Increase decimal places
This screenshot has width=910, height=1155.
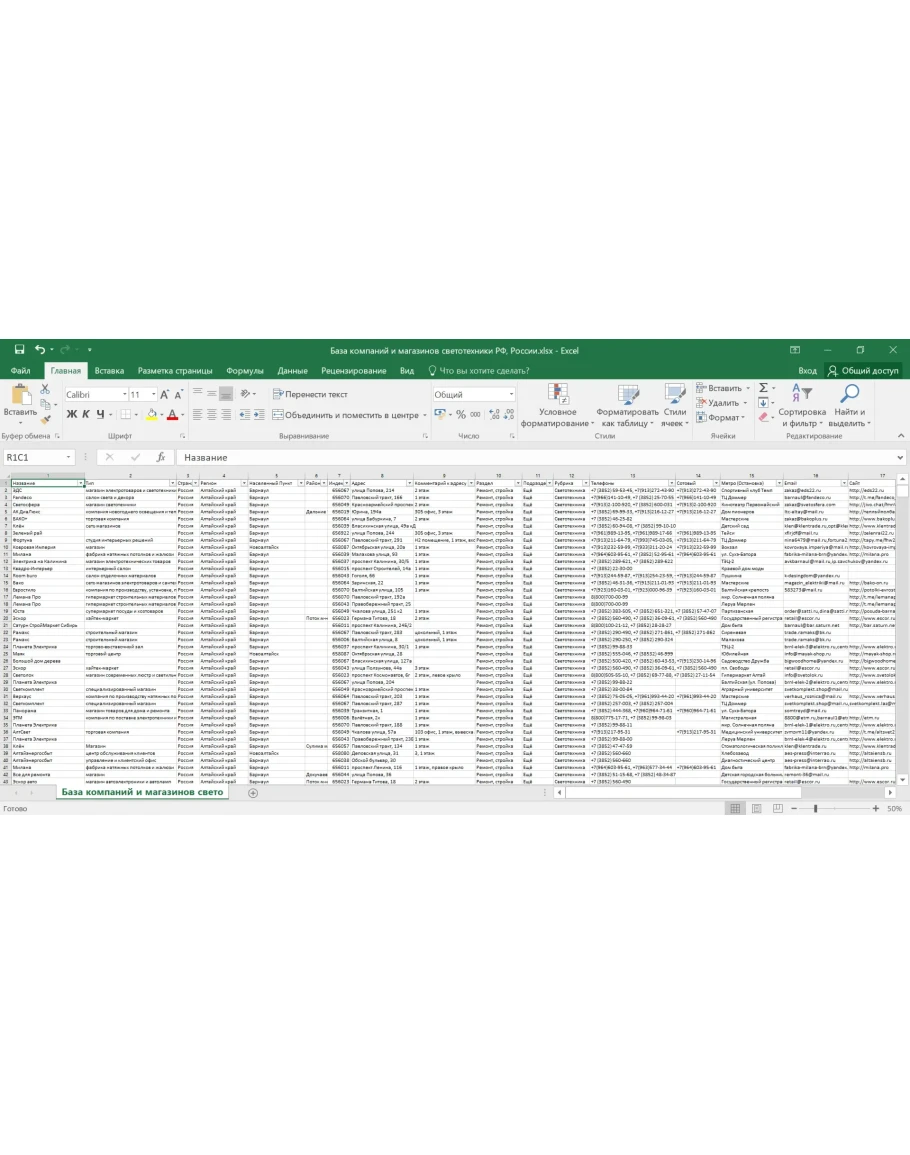click(494, 415)
